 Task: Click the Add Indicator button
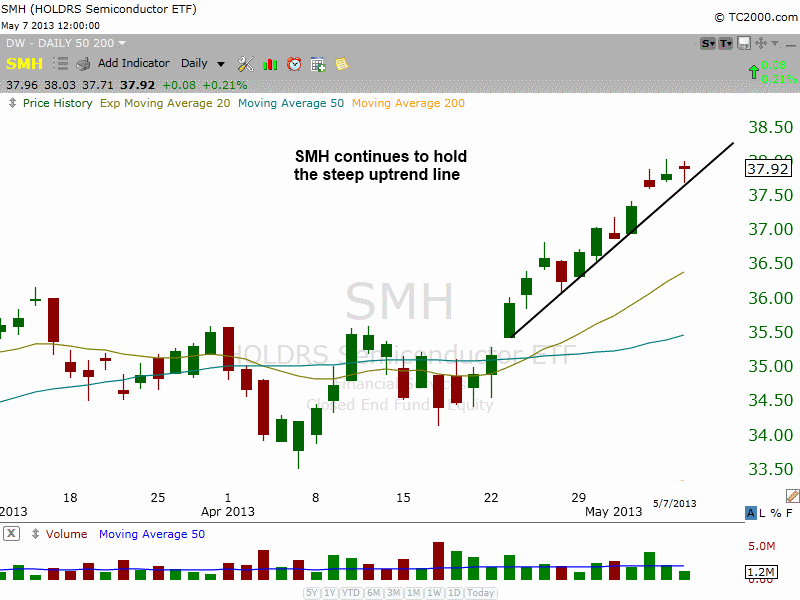tap(134, 63)
